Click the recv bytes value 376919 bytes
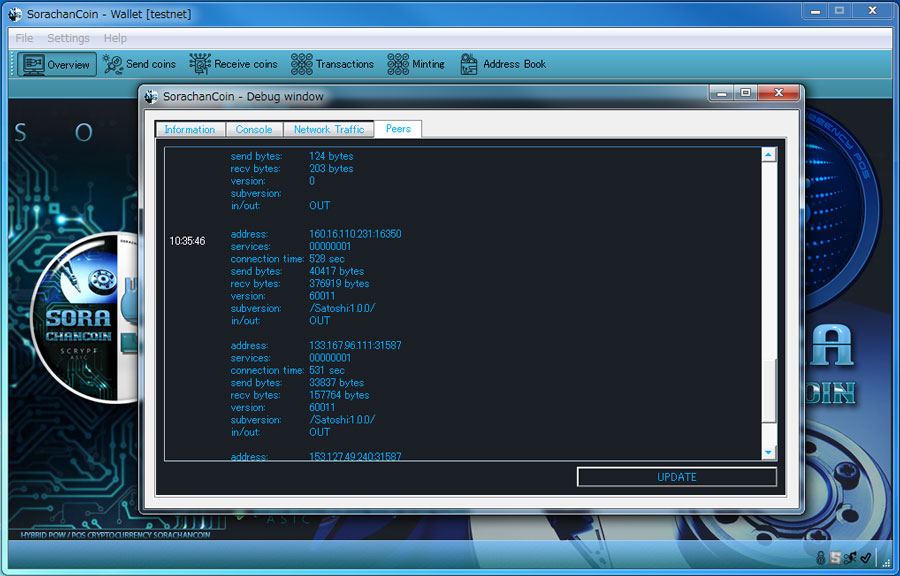Image resolution: width=900 pixels, height=576 pixels. 339,284
